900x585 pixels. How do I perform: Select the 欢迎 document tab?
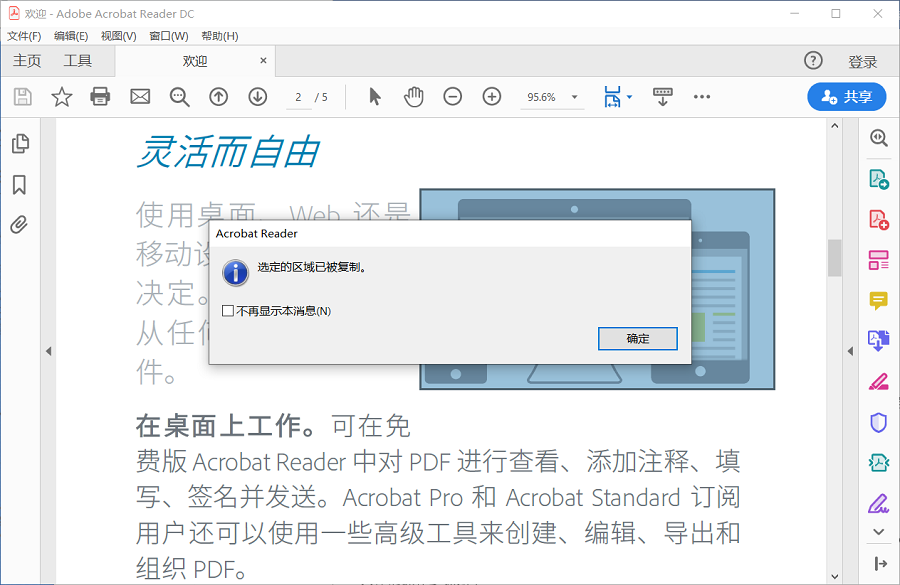point(195,61)
